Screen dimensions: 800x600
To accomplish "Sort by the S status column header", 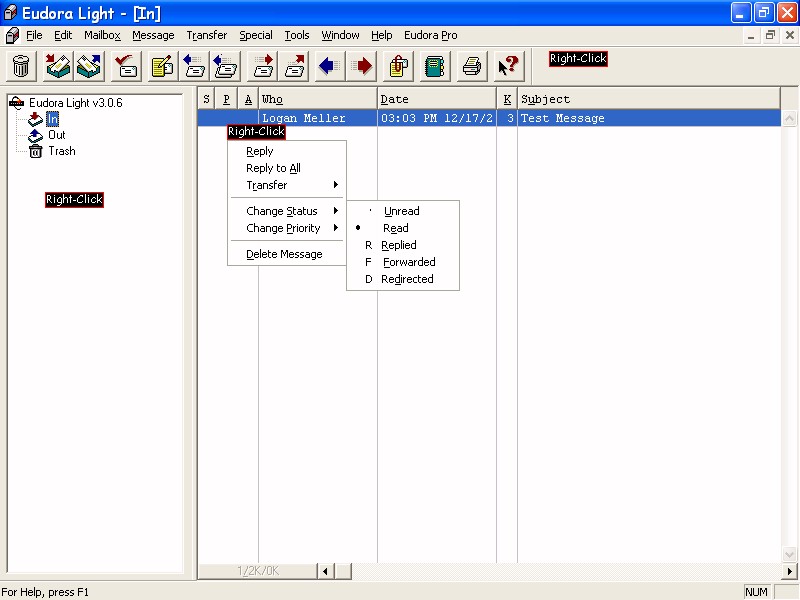I will tap(206, 99).
